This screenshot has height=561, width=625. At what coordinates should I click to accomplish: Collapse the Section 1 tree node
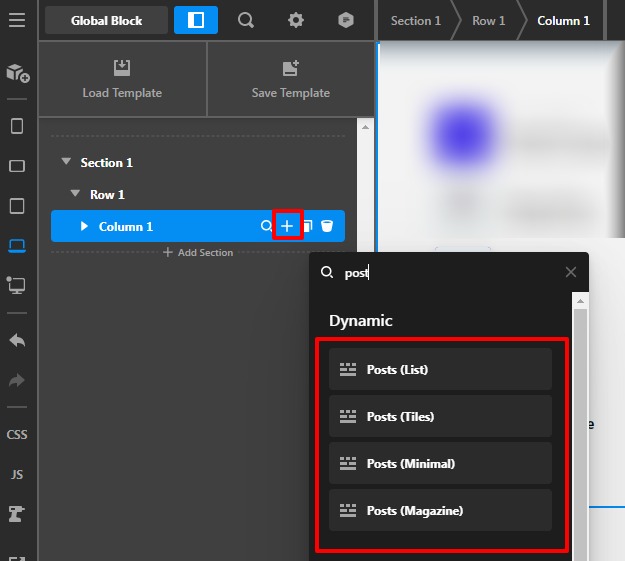(x=66, y=162)
